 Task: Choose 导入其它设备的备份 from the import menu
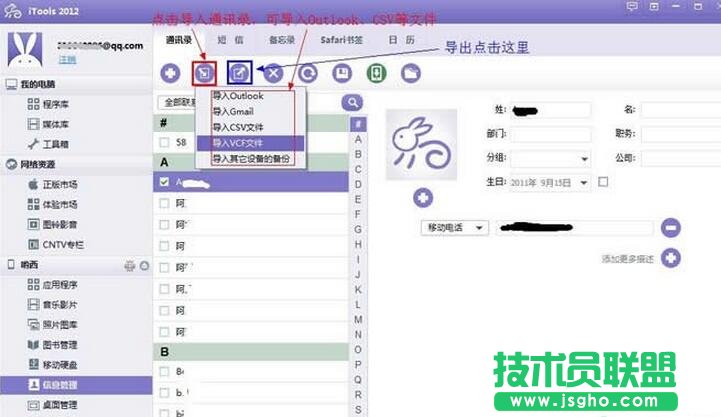point(251,159)
